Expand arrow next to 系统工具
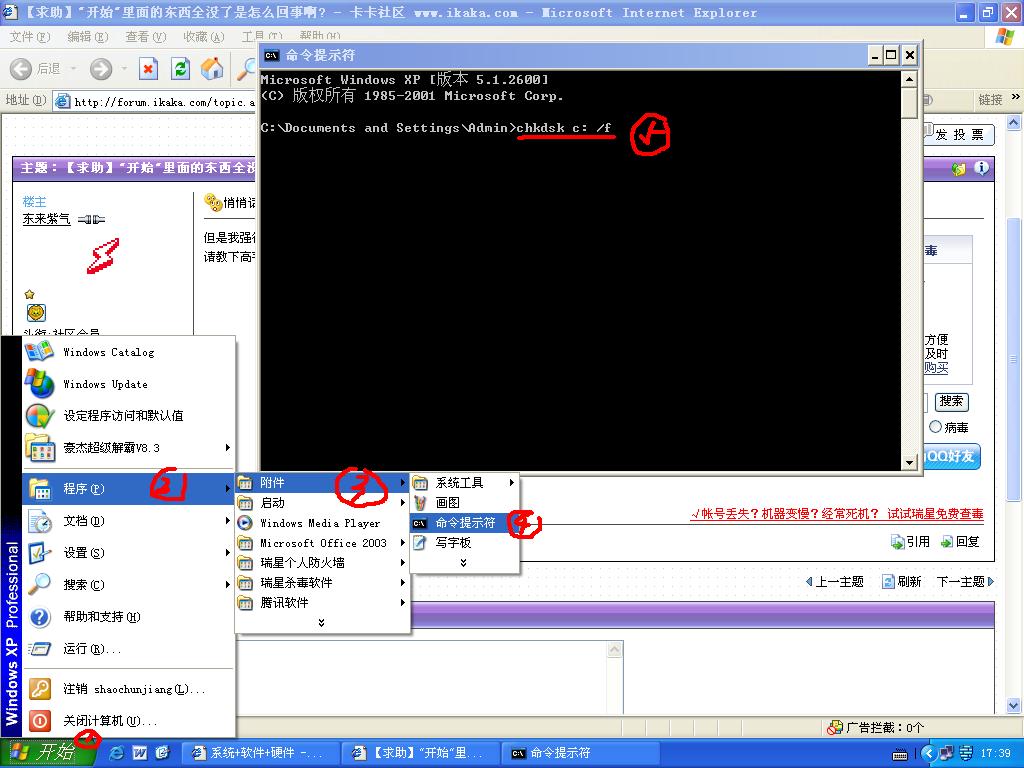The width and height of the screenshot is (1024, 768). (x=511, y=483)
